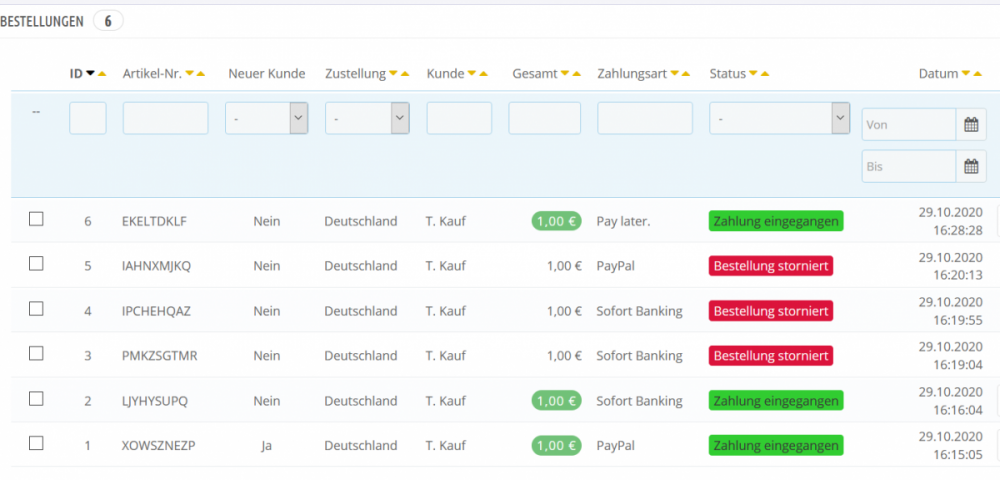The image size is (1000, 480).
Task: Sort Datum ascending arrow
Action: tap(977, 73)
